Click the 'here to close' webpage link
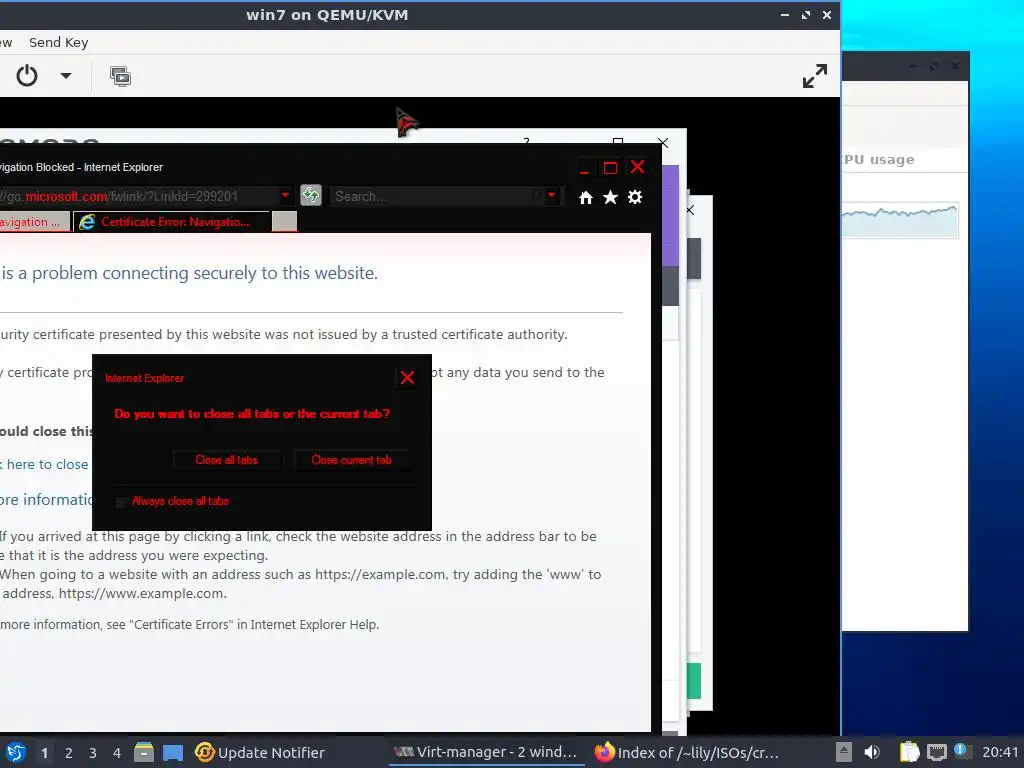Screen dimensions: 1024x768 point(44,464)
